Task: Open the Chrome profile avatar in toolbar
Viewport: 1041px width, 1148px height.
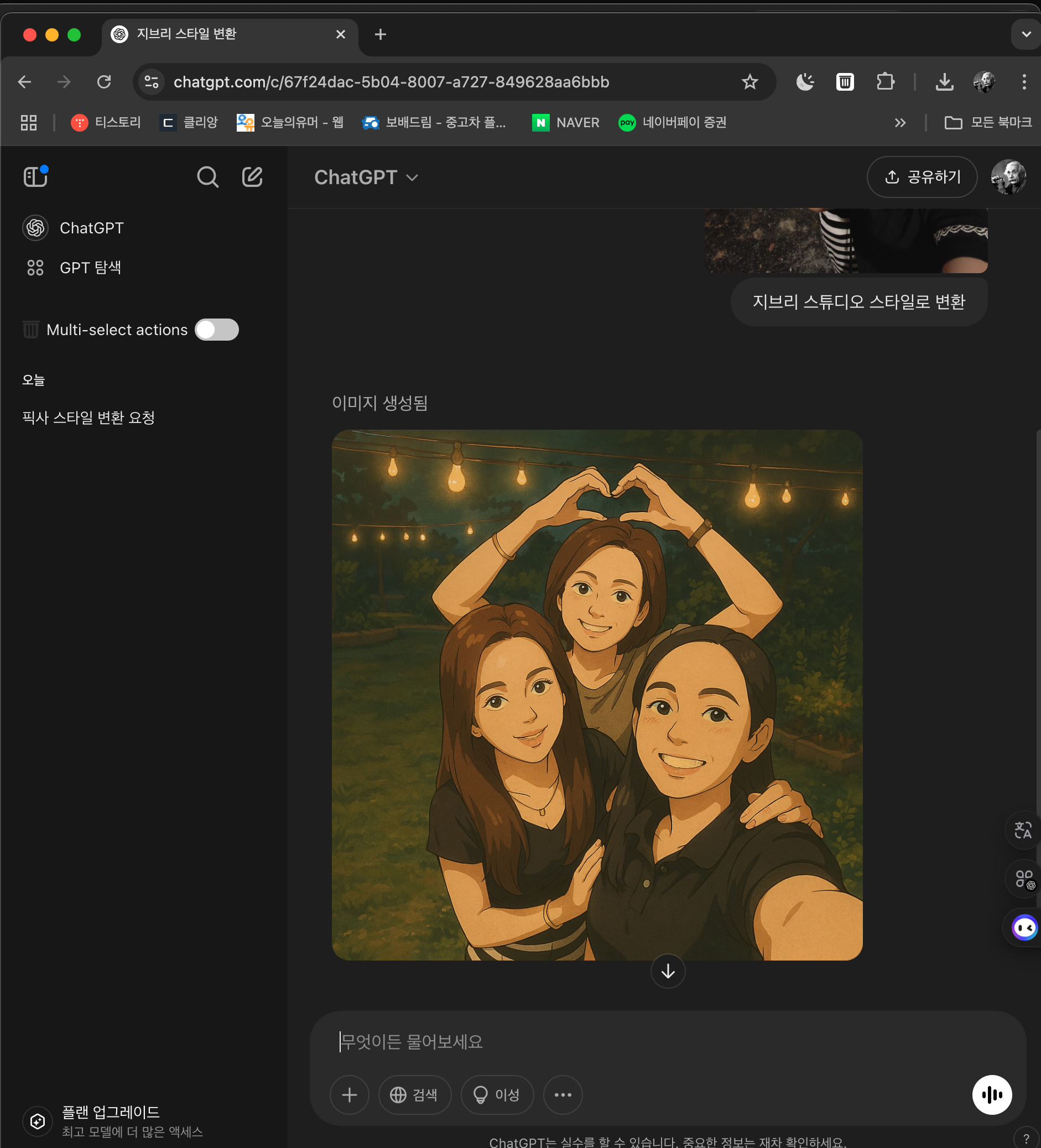Action: tap(984, 82)
